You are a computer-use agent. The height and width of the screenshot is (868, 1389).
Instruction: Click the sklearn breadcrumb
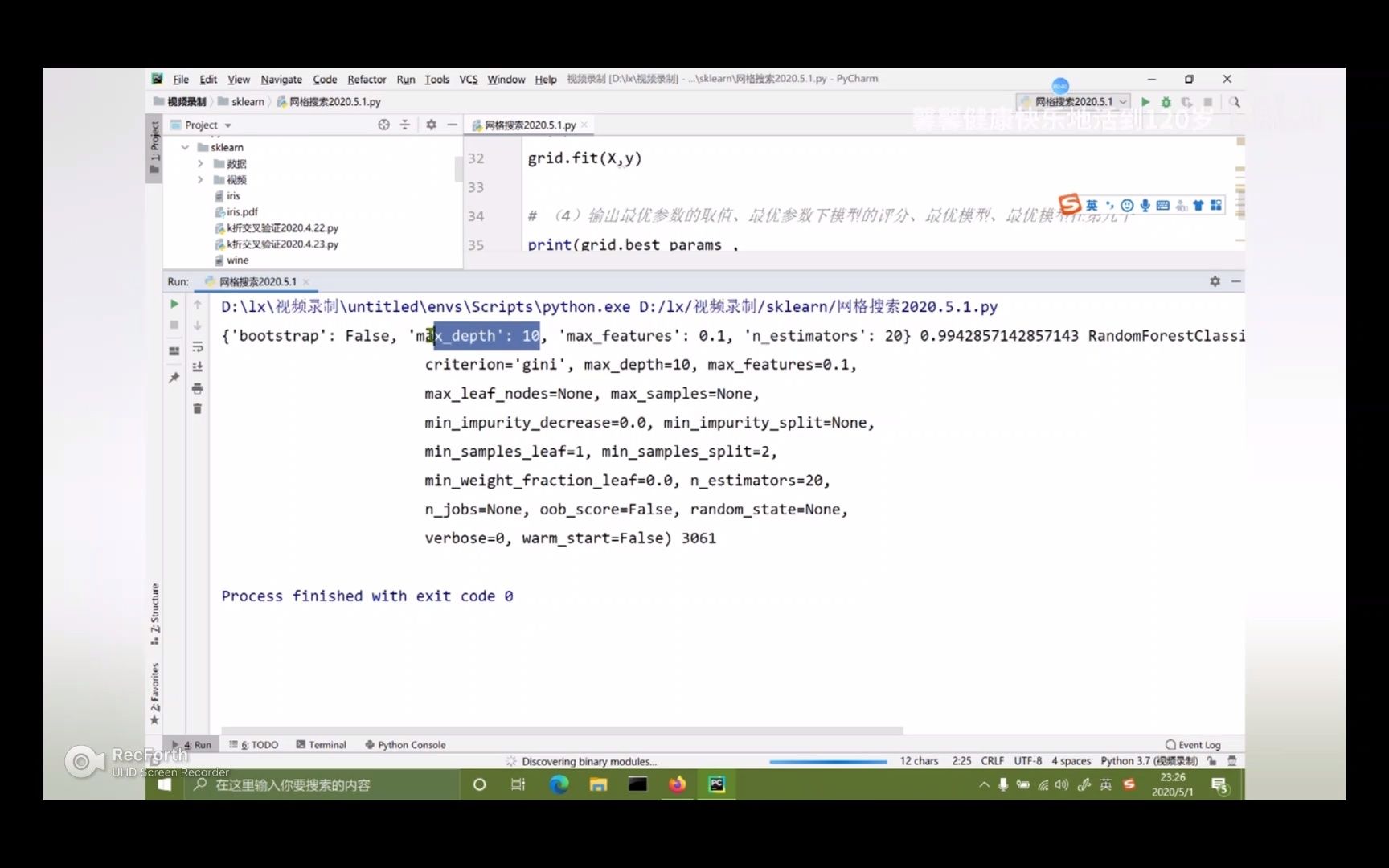tap(241, 102)
